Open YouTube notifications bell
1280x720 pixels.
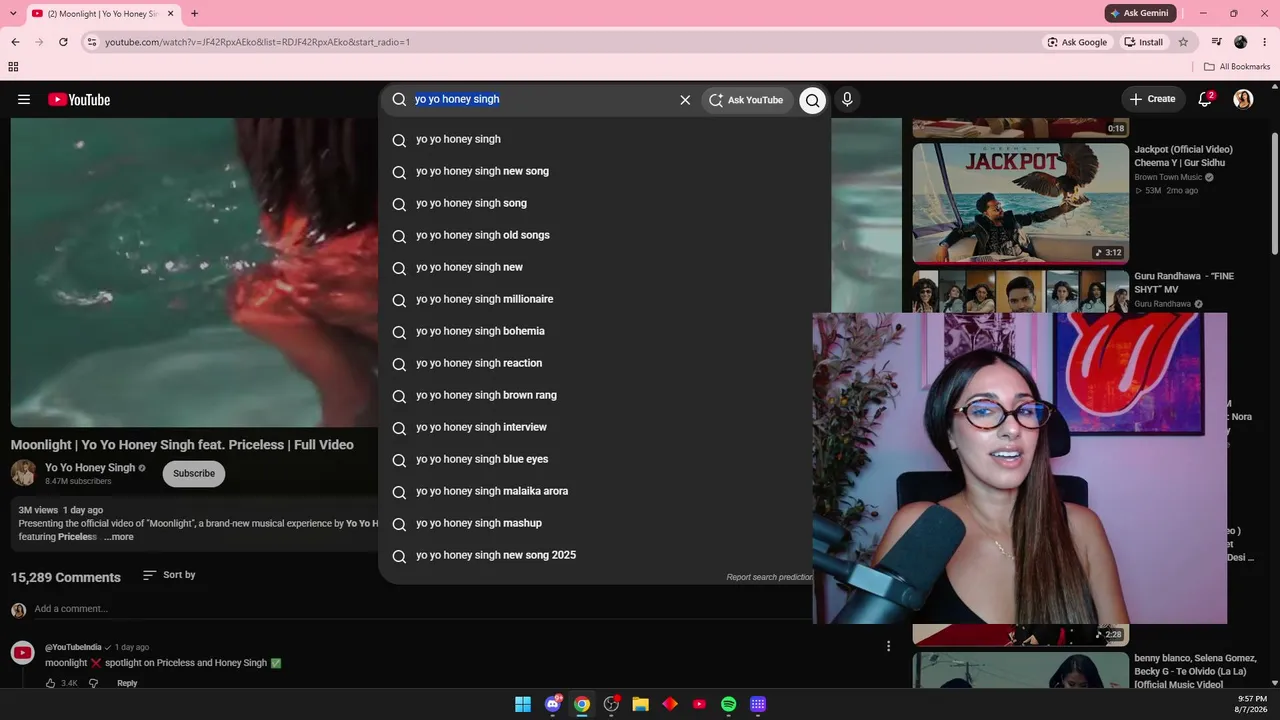[x=1205, y=99]
